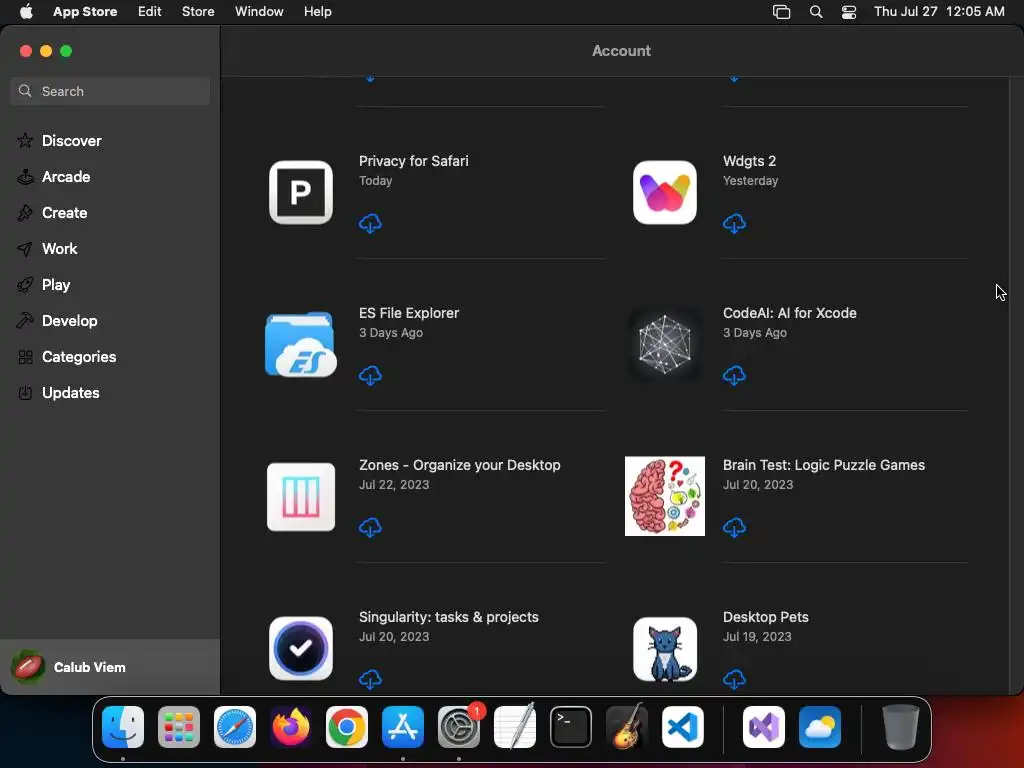The width and height of the screenshot is (1024, 768).
Task: Open CodeAI app icon
Action: coord(664,344)
